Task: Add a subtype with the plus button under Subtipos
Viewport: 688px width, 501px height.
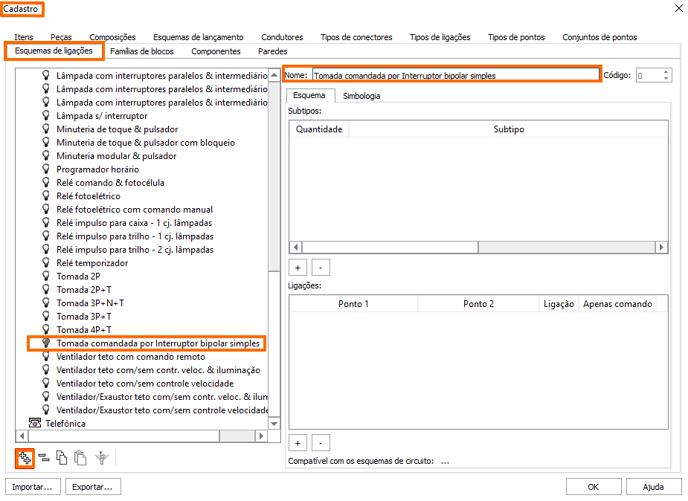Action: tap(298, 268)
